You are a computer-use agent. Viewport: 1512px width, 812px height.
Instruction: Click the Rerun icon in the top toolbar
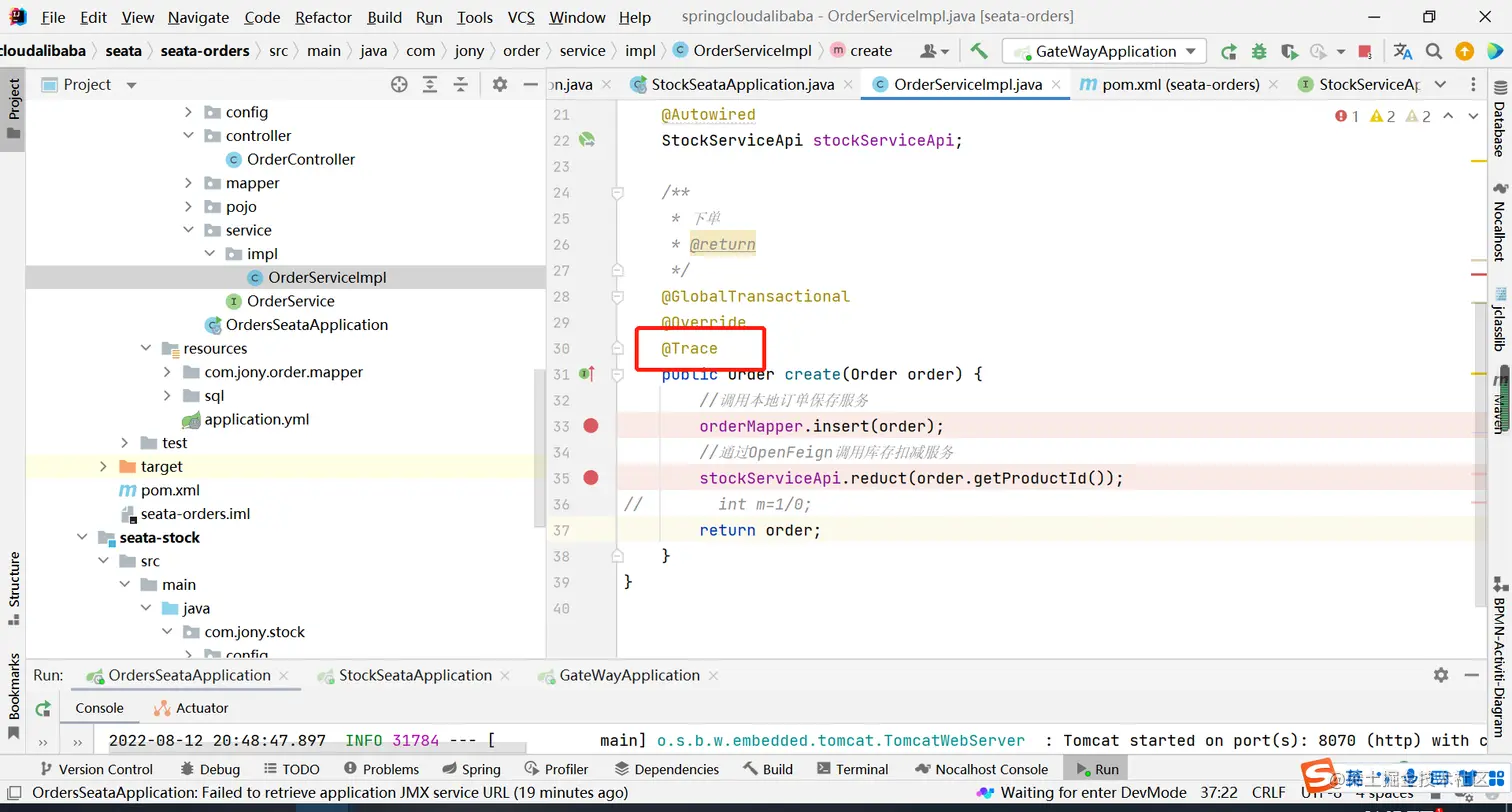(1229, 51)
